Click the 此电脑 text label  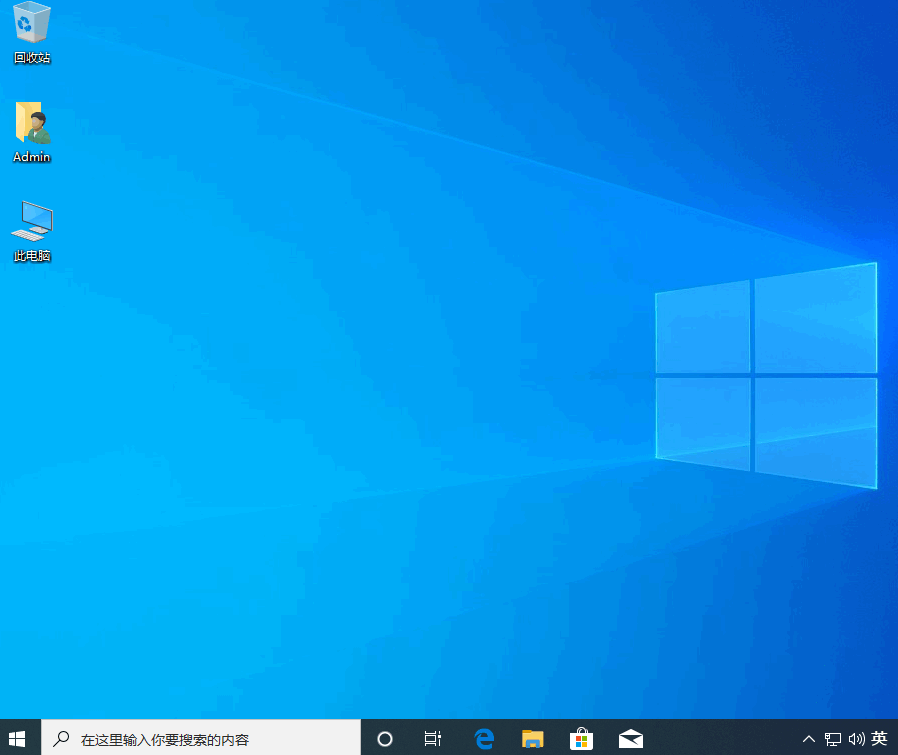[x=32, y=256]
